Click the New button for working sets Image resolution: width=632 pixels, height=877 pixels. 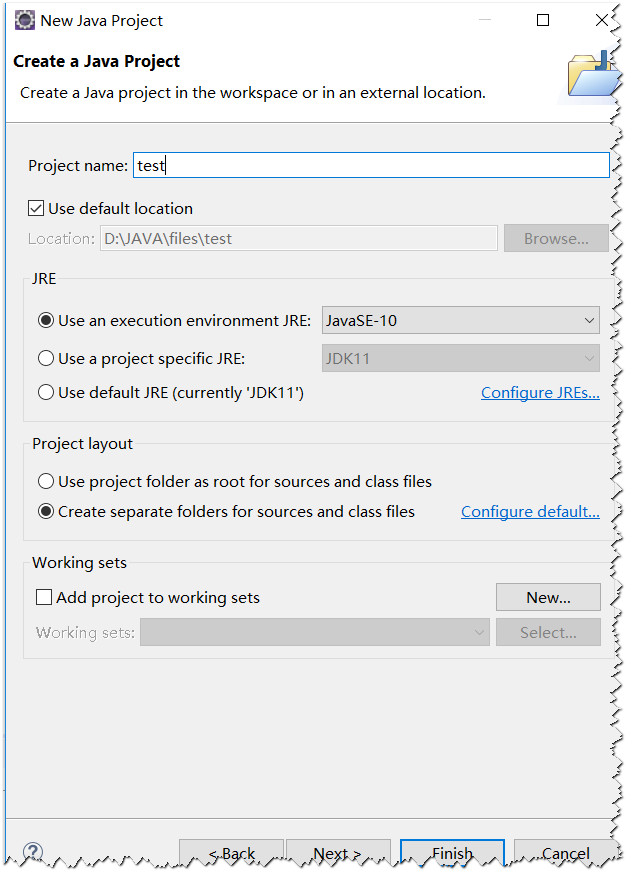coord(548,596)
